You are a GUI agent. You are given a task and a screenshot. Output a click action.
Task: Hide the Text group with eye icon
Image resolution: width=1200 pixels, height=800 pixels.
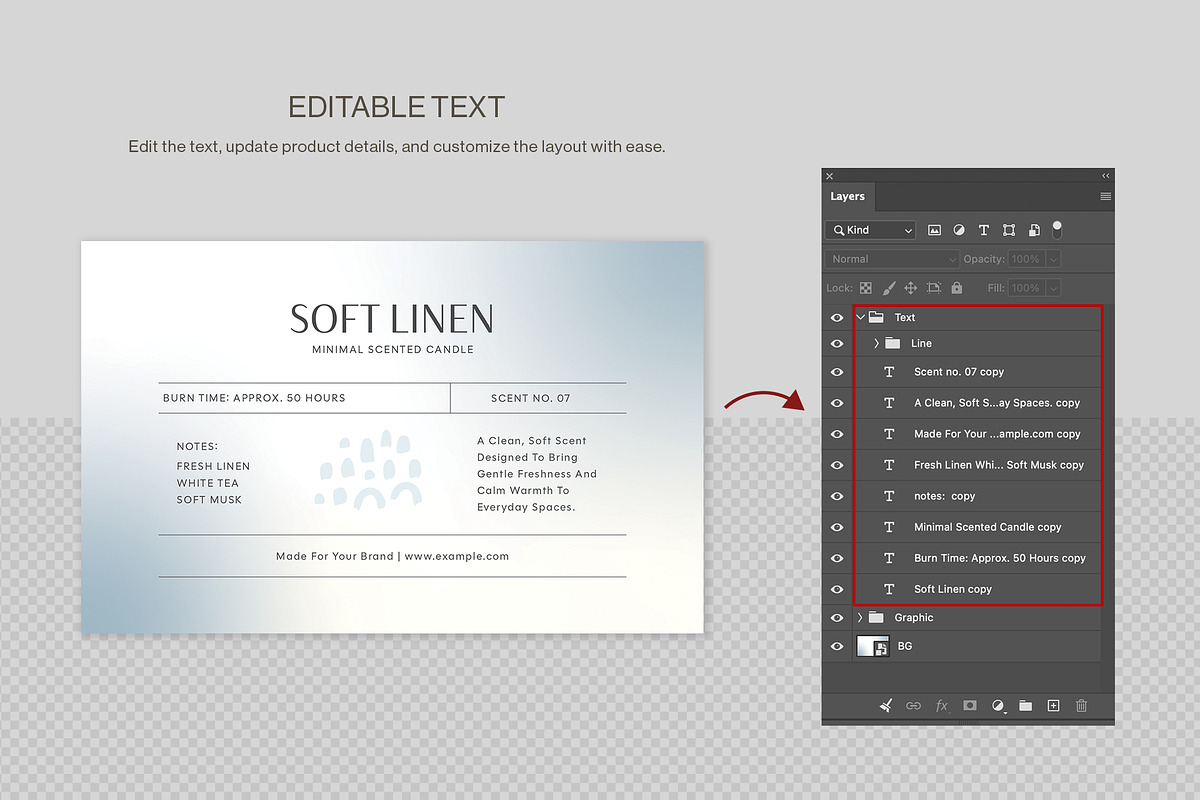coord(837,317)
